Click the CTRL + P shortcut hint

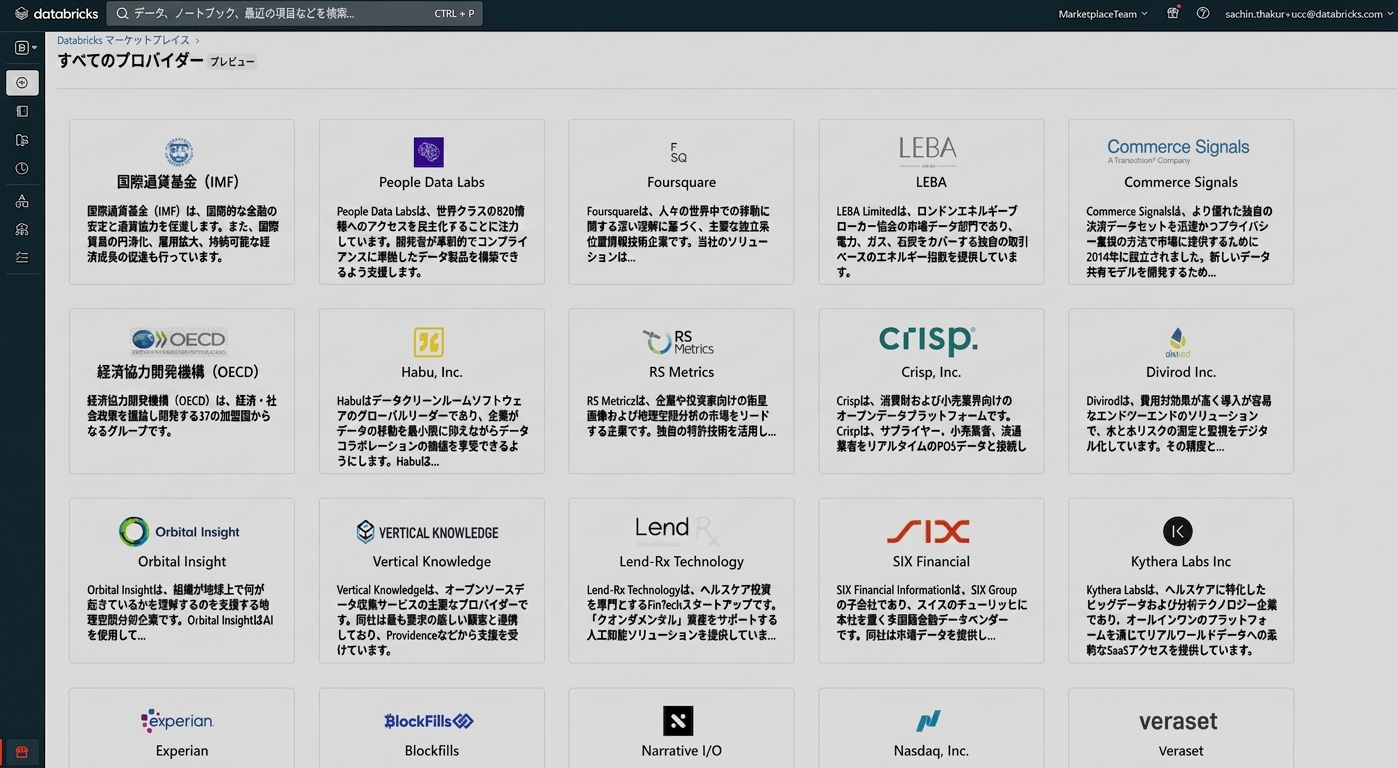(454, 14)
